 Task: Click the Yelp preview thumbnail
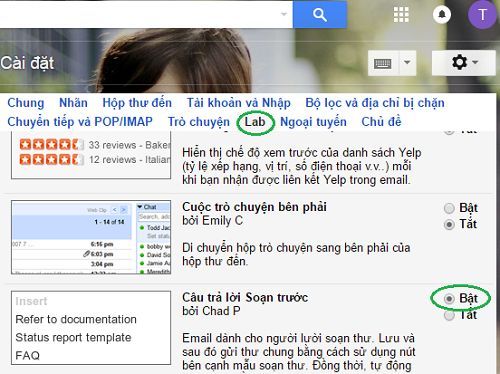pos(91,155)
